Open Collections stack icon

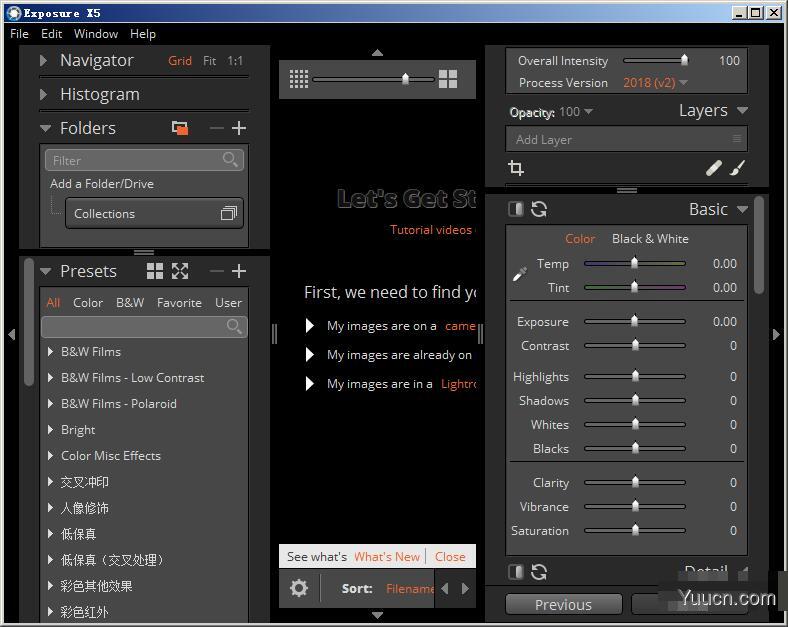point(229,214)
